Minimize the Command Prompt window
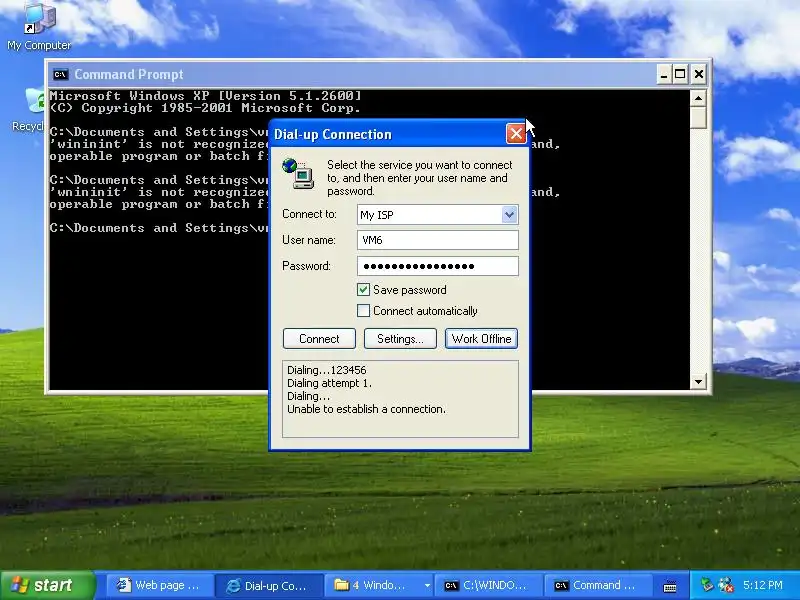 point(663,74)
